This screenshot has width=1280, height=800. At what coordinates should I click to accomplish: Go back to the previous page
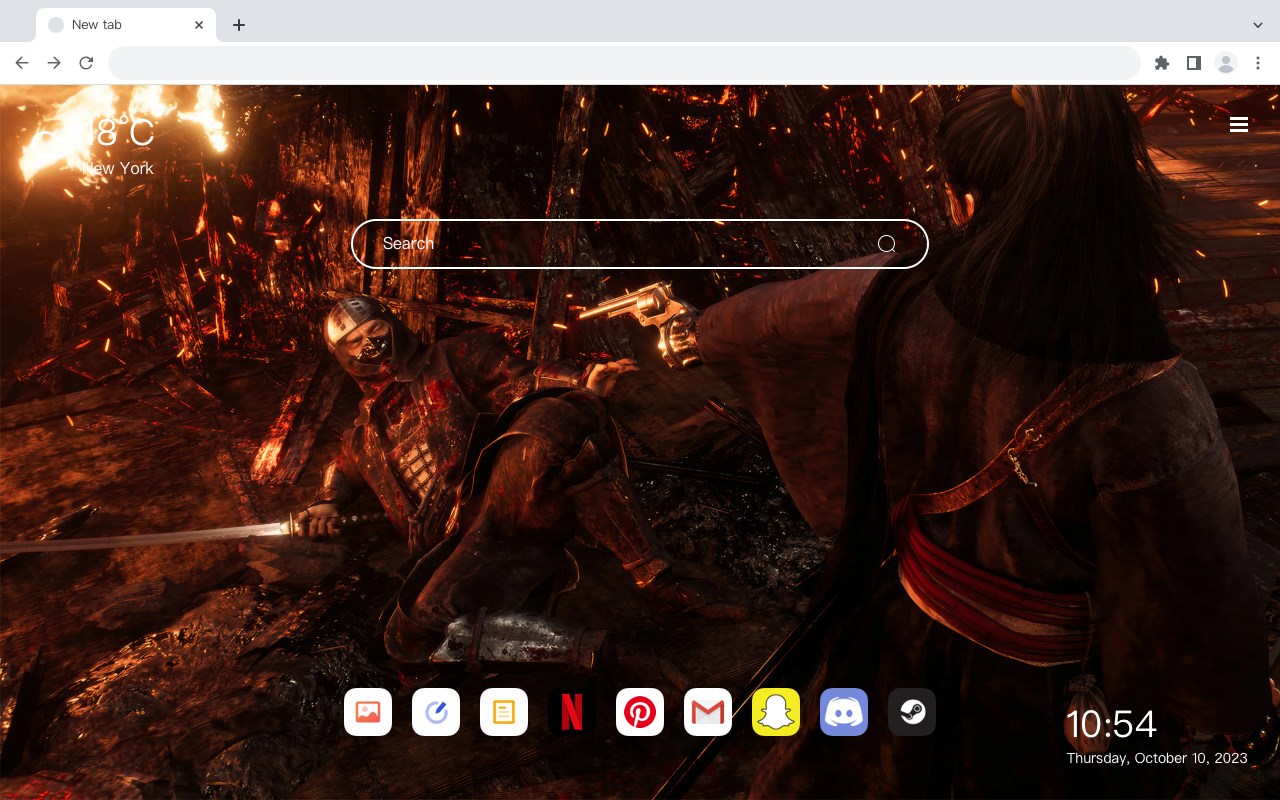pyautogui.click(x=22, y=63)
